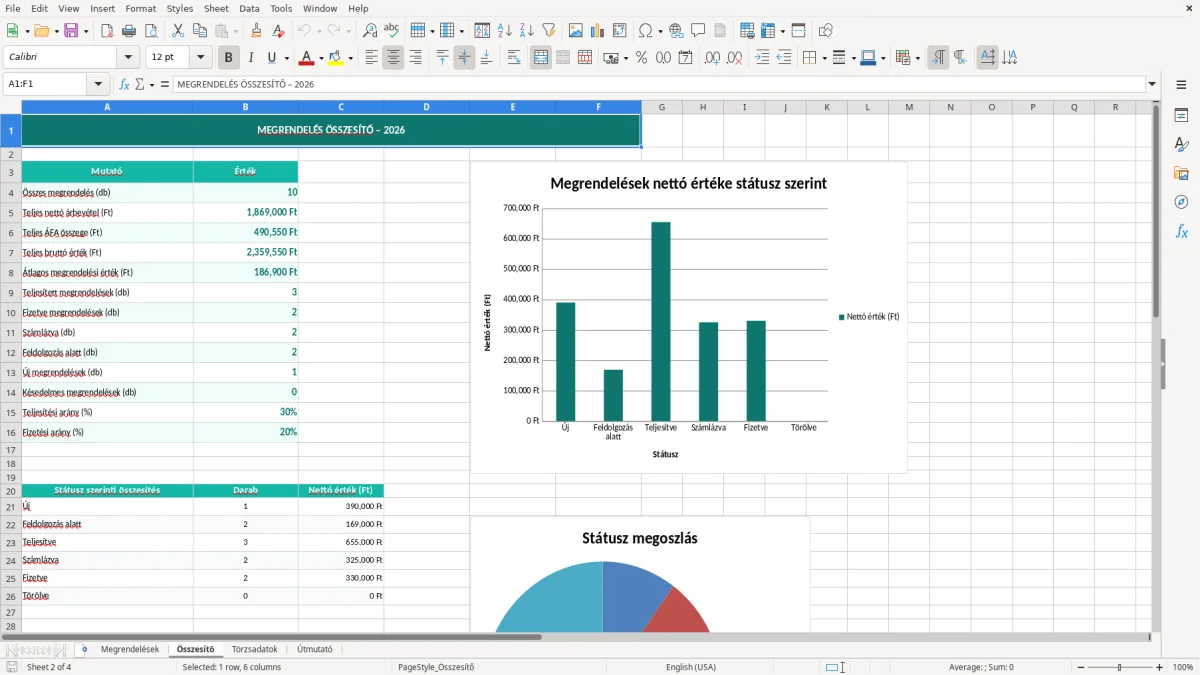1200x675 pixels.
Task: Toggle Center Vertically alignment
Action: [x=464, y=58]
